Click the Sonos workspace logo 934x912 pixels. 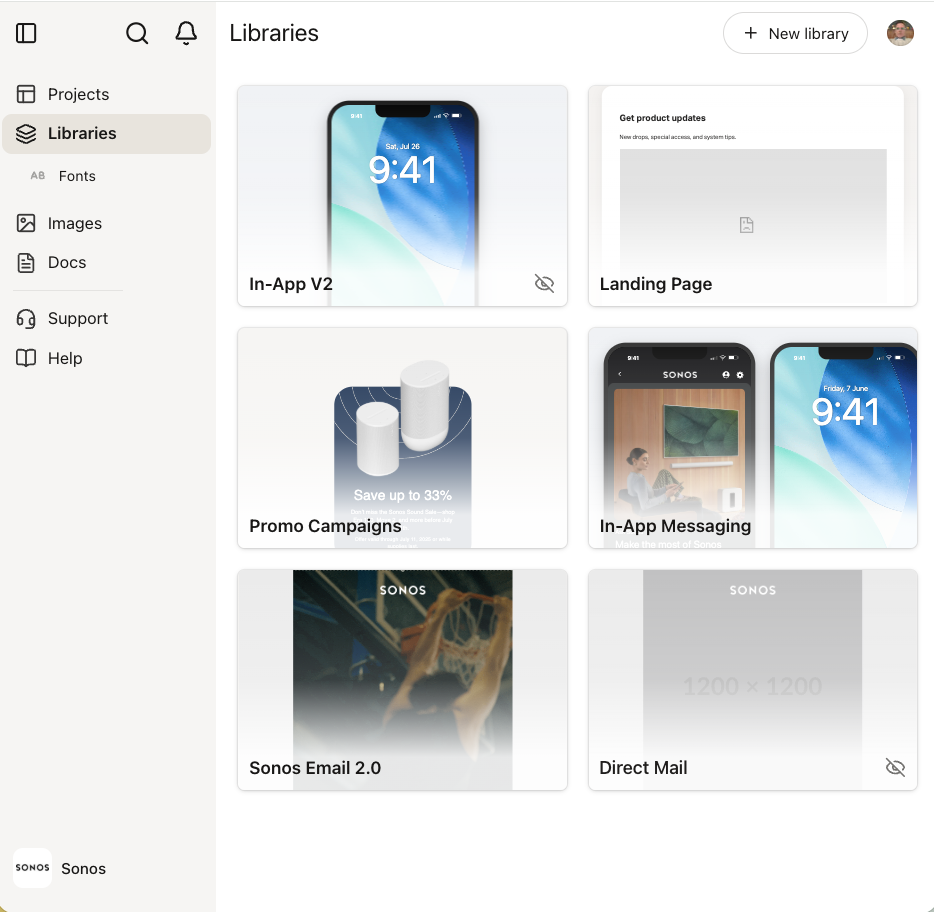33,868
